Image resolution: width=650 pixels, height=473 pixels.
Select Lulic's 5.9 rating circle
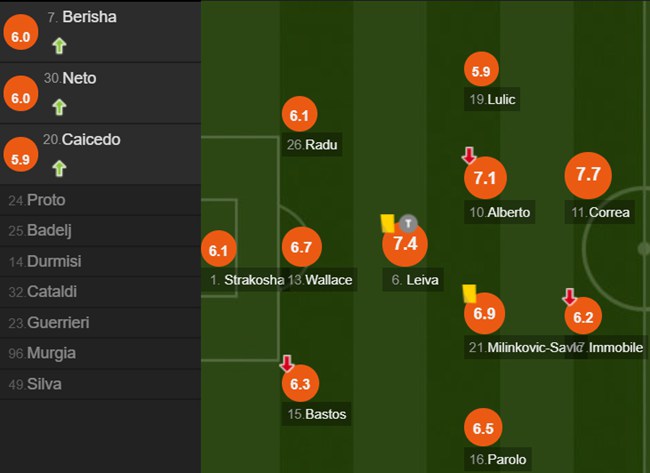tap(481, 70)
